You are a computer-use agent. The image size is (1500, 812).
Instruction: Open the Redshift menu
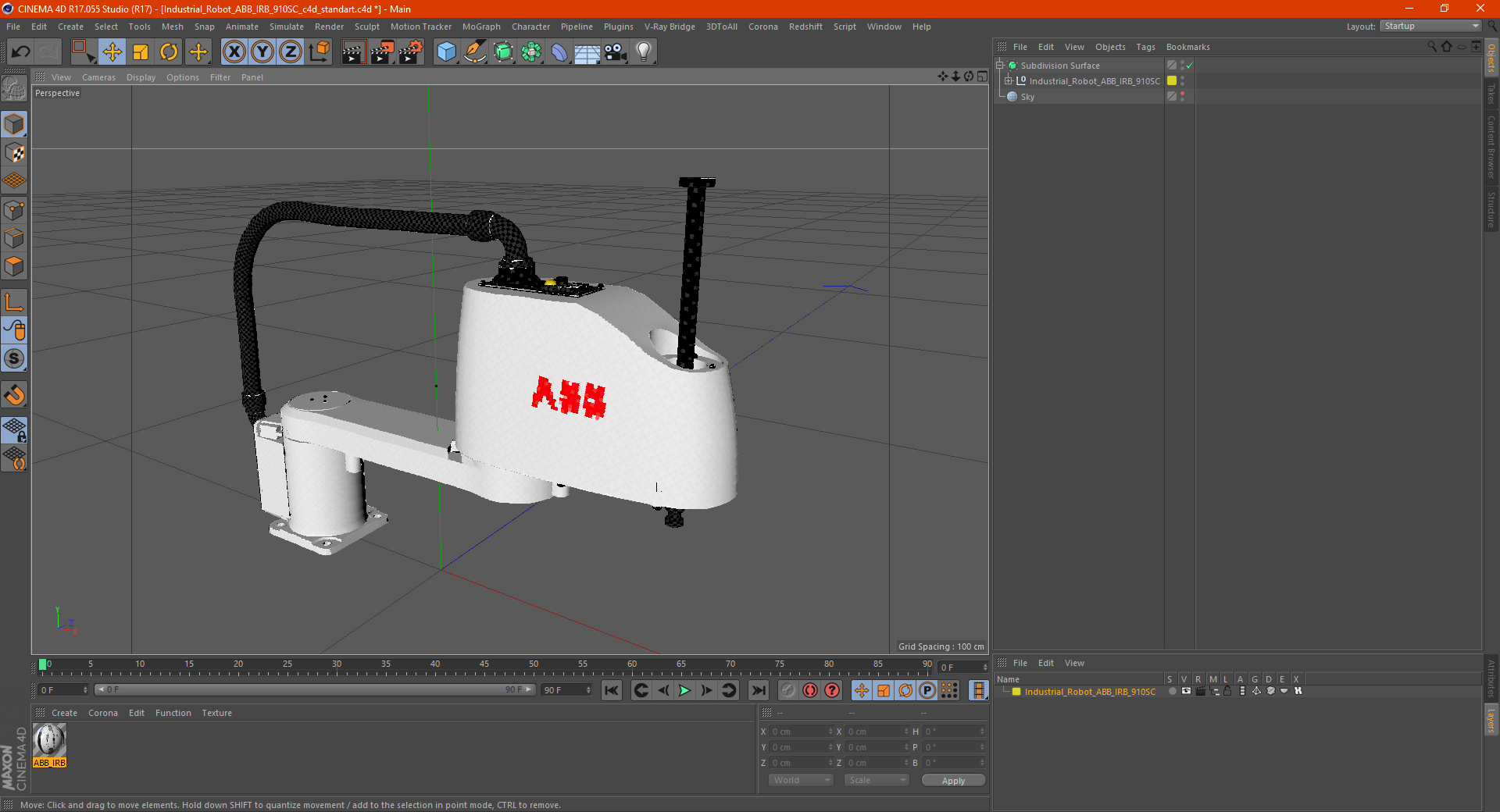pos(805,27)
